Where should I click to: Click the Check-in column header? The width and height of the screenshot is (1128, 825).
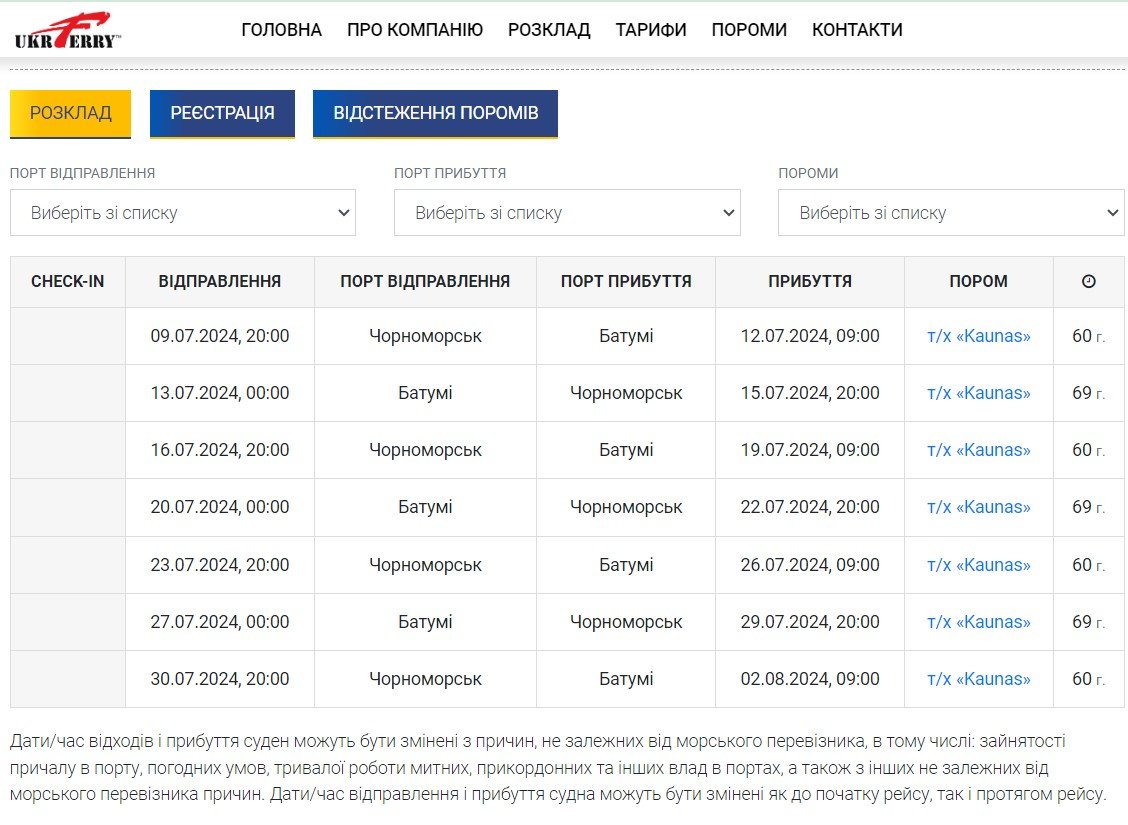(68, 282)
